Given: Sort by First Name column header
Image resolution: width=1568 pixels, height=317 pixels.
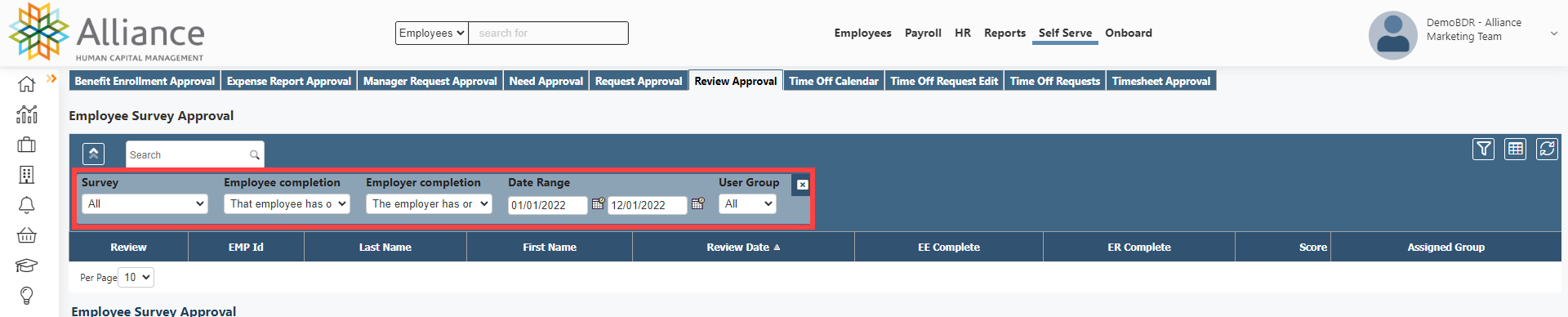Looking at the screenshot, I should point(550,247).
